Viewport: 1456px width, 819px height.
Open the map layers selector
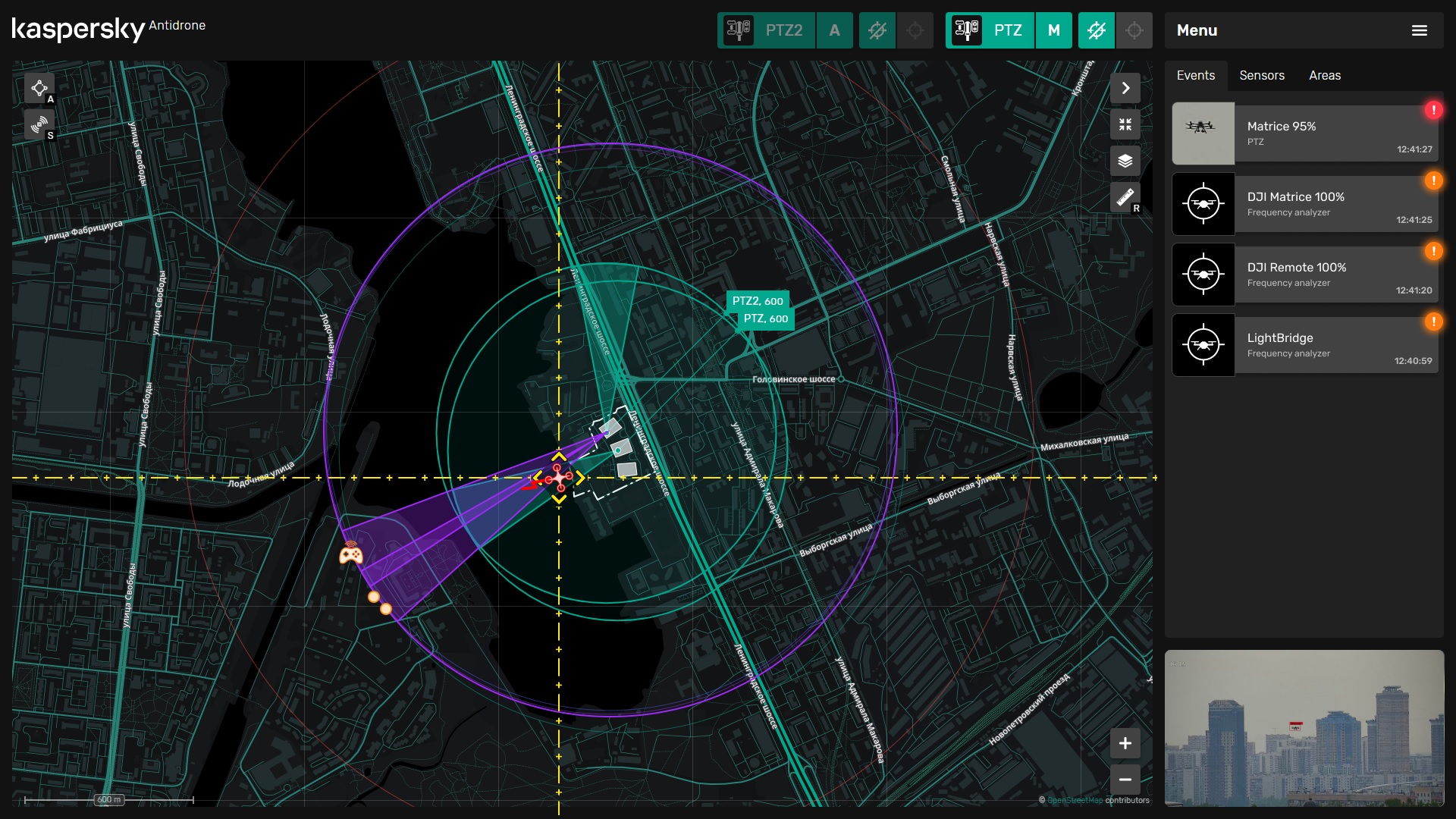1125,161
